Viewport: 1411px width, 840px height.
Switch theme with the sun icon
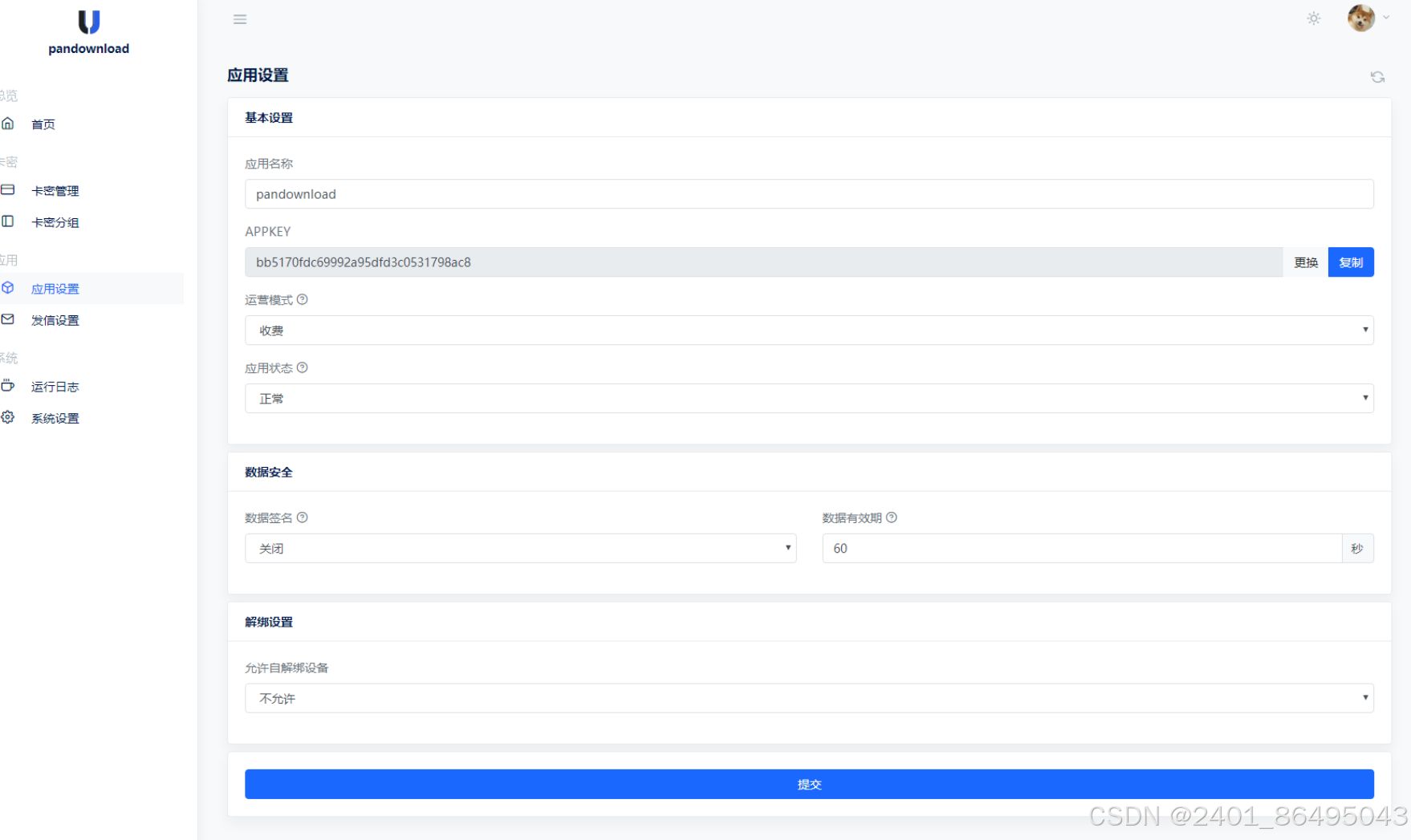[x=1314, y=18]
